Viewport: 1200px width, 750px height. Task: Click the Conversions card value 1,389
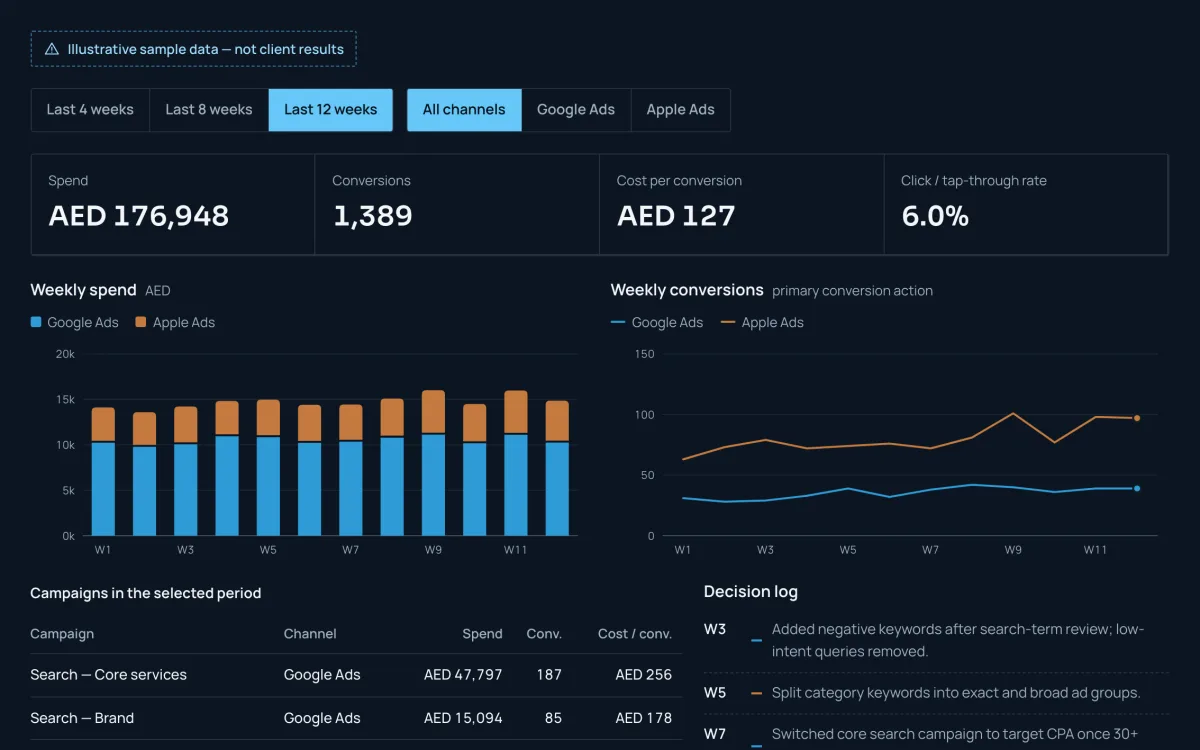click(x=373, y=216)
